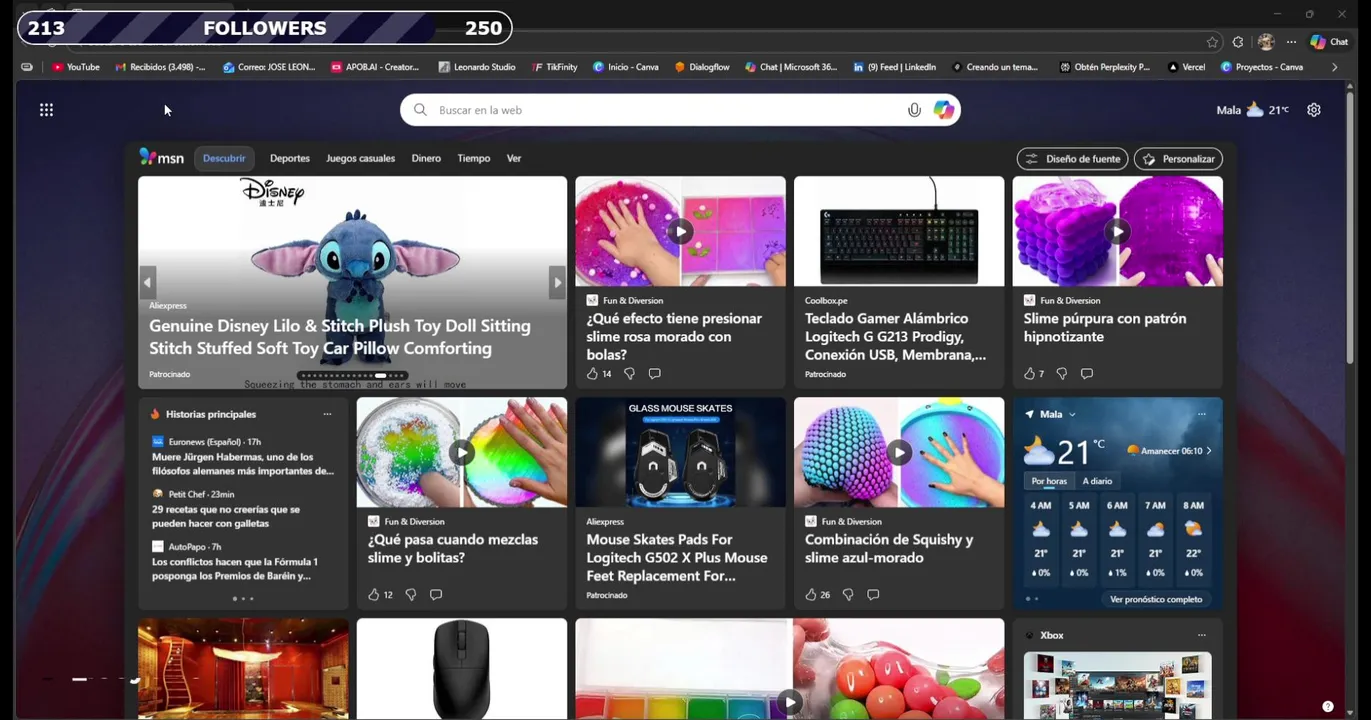
Task: Open the browser profile avatar
Action: tap(1266, 42)
